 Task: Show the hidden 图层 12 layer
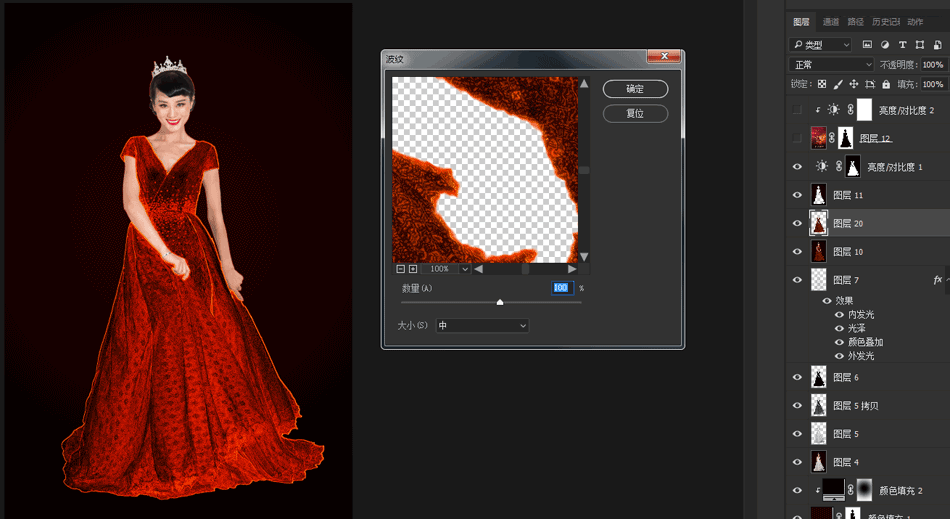pos(797,138)
